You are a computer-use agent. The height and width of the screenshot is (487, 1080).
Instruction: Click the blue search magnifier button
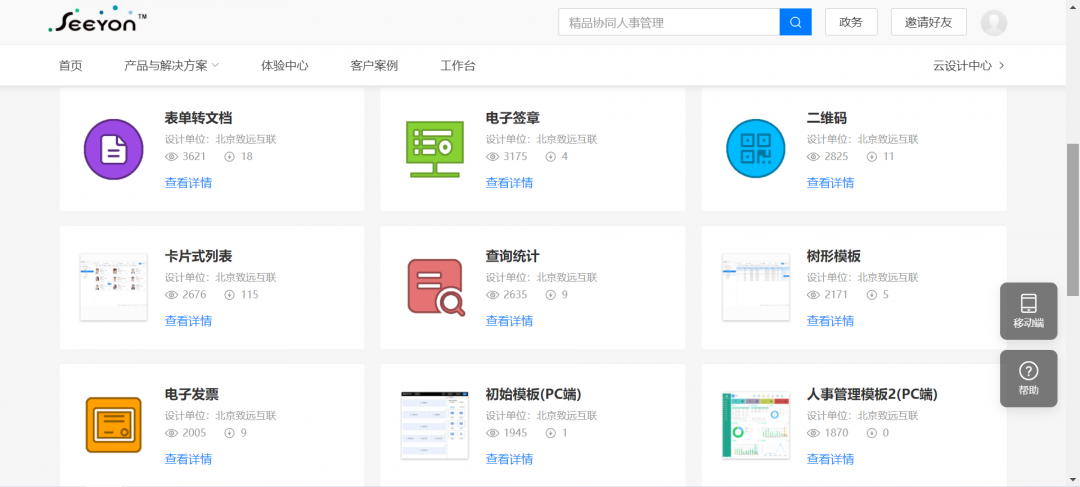coord(795,22)
